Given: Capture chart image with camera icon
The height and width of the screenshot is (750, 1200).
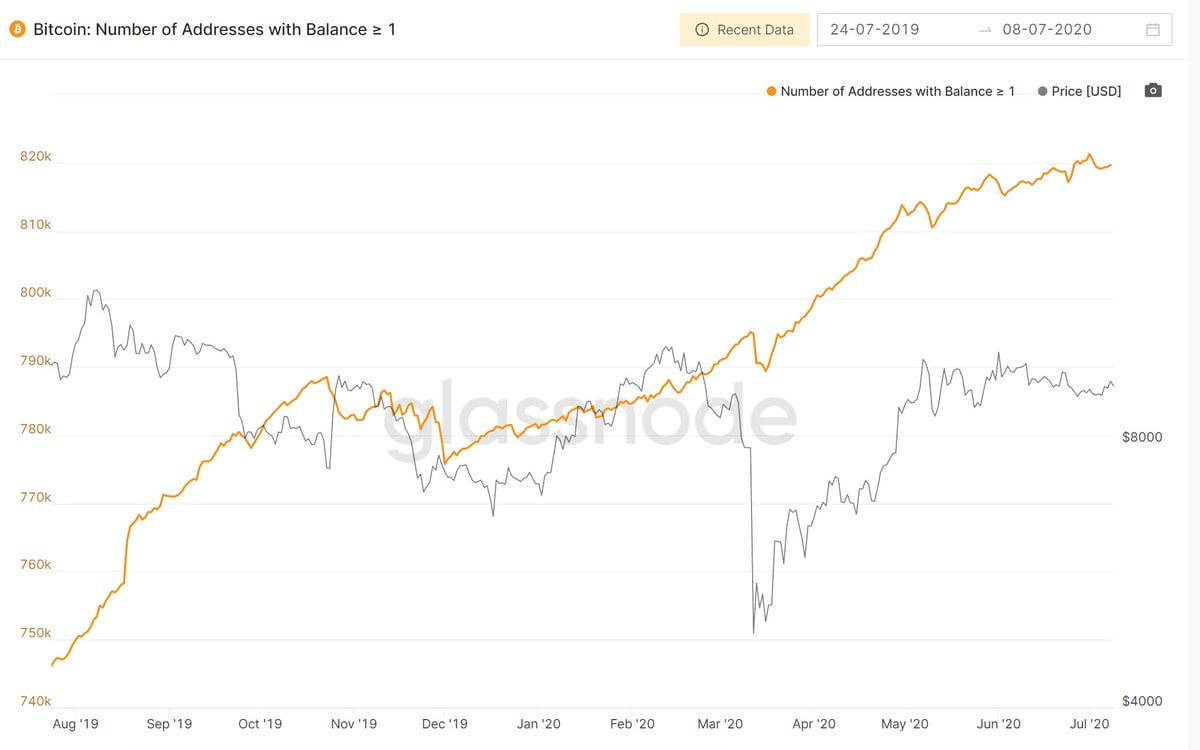Looking at the screenshot, I should [x=1153, y=90].
